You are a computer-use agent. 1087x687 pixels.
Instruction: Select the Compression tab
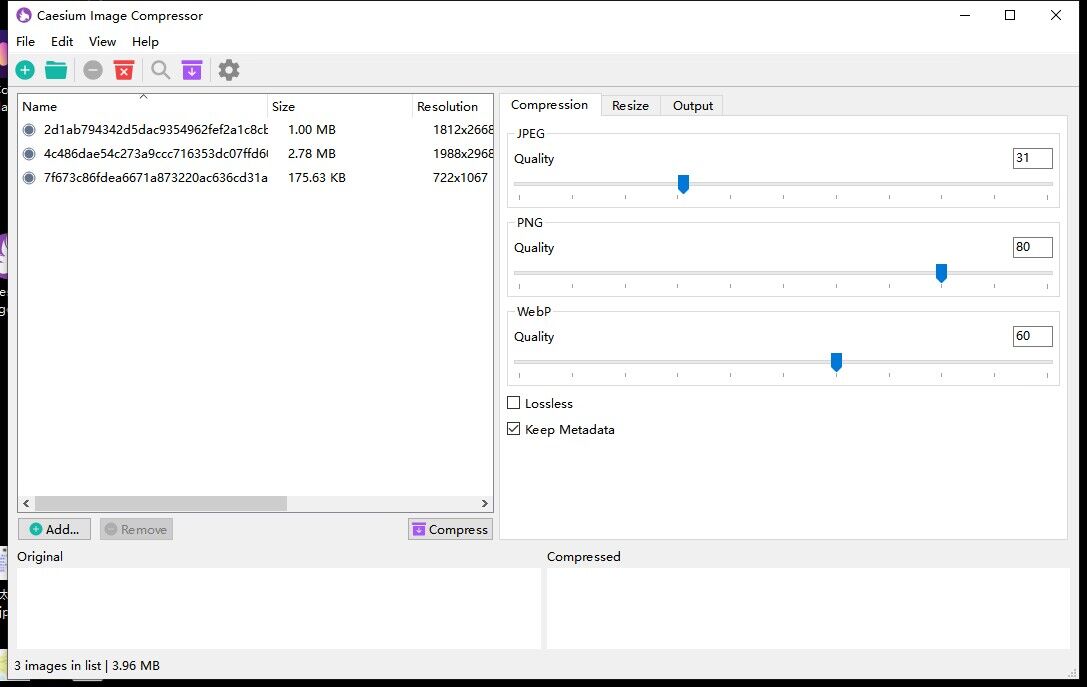tap(550, 105)
